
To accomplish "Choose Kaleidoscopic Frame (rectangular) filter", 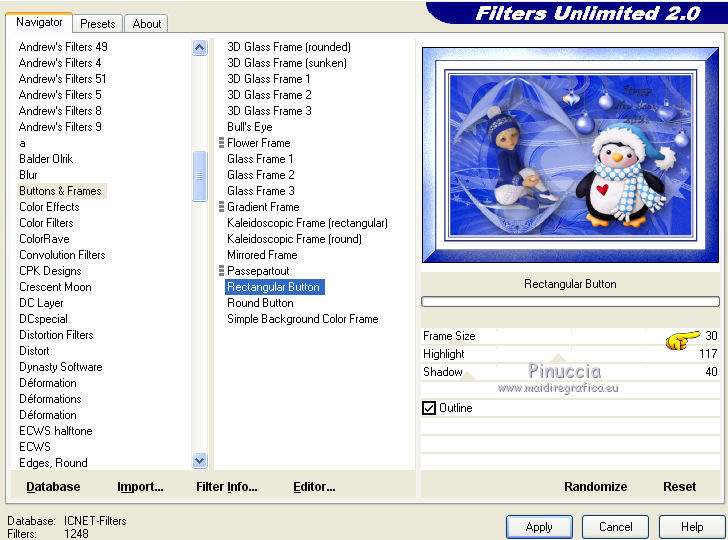I will [307, 223].
